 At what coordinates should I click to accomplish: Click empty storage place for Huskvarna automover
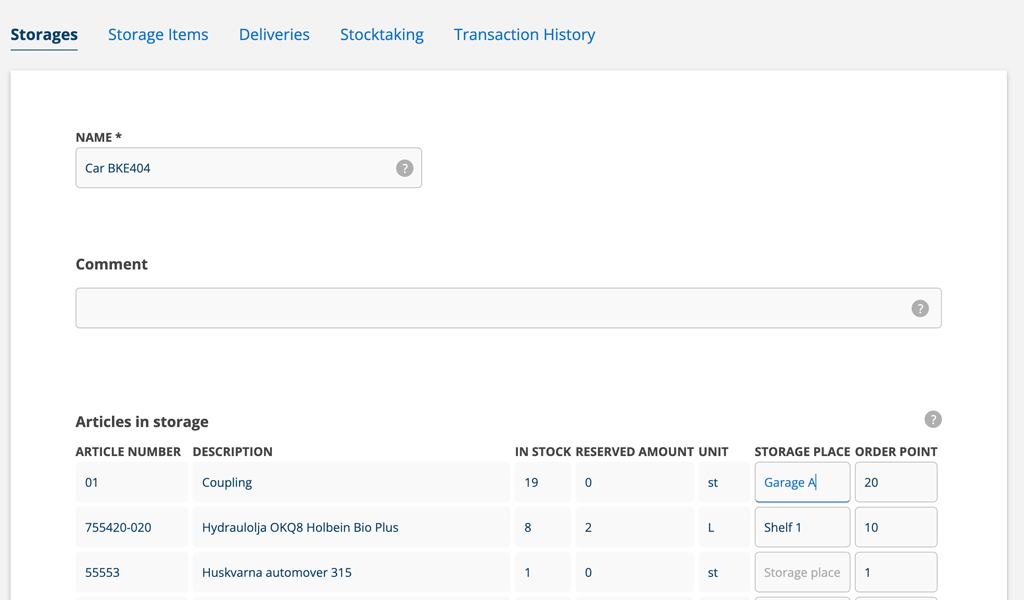coord(801,573)
